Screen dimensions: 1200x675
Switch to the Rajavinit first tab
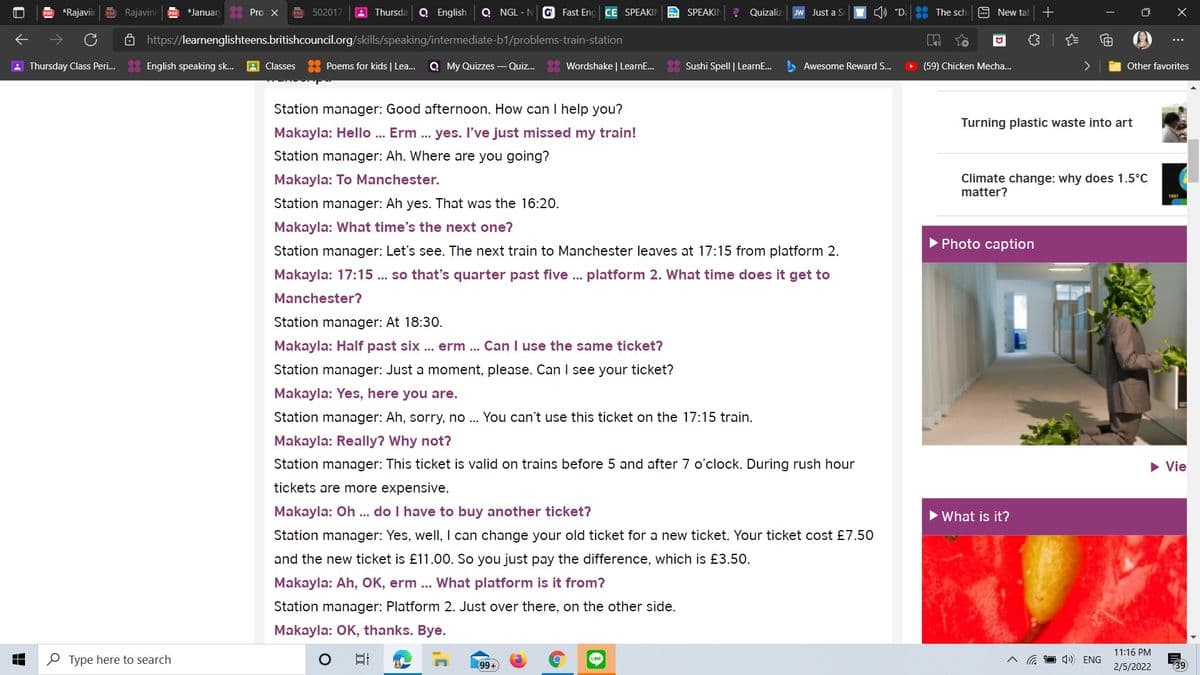pyautogui.click(x=68, y=12)
